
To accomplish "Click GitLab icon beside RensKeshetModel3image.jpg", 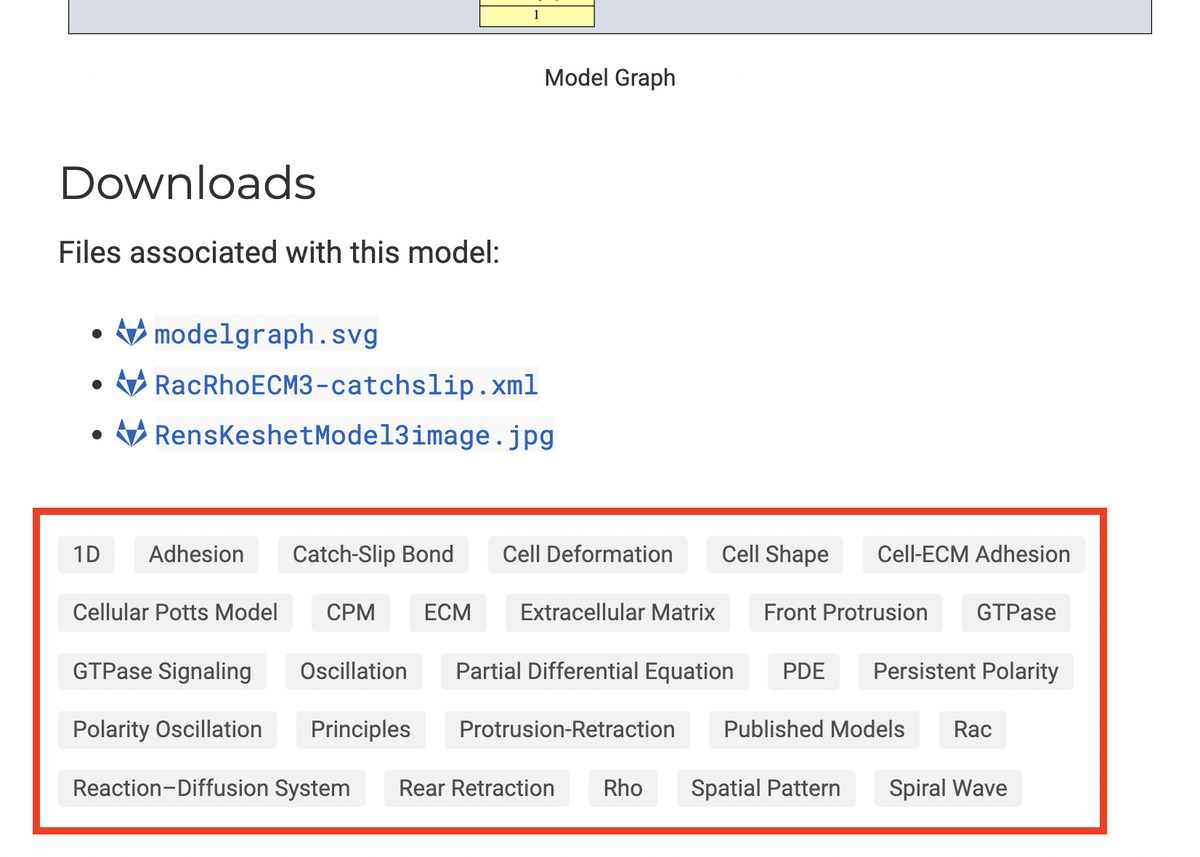I will click(131, 434).
